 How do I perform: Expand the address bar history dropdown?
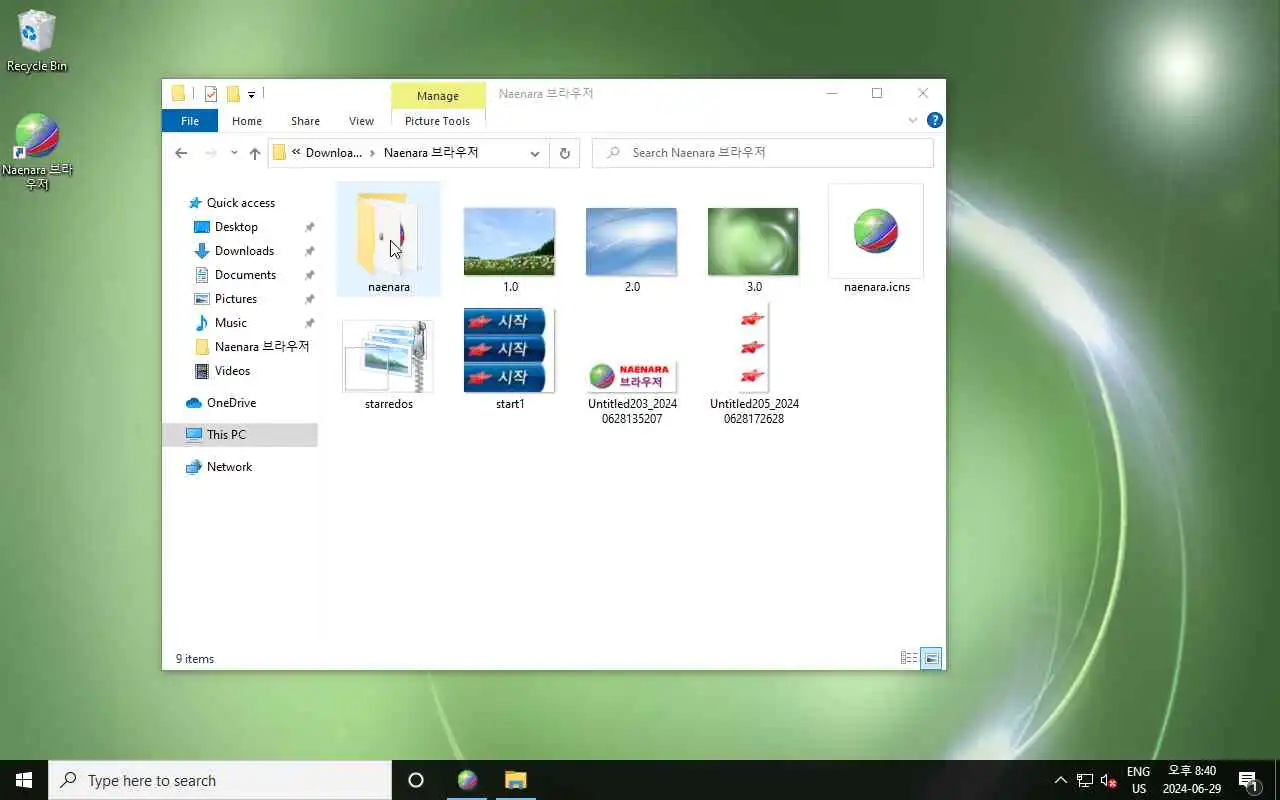click(x=535, y=153)
